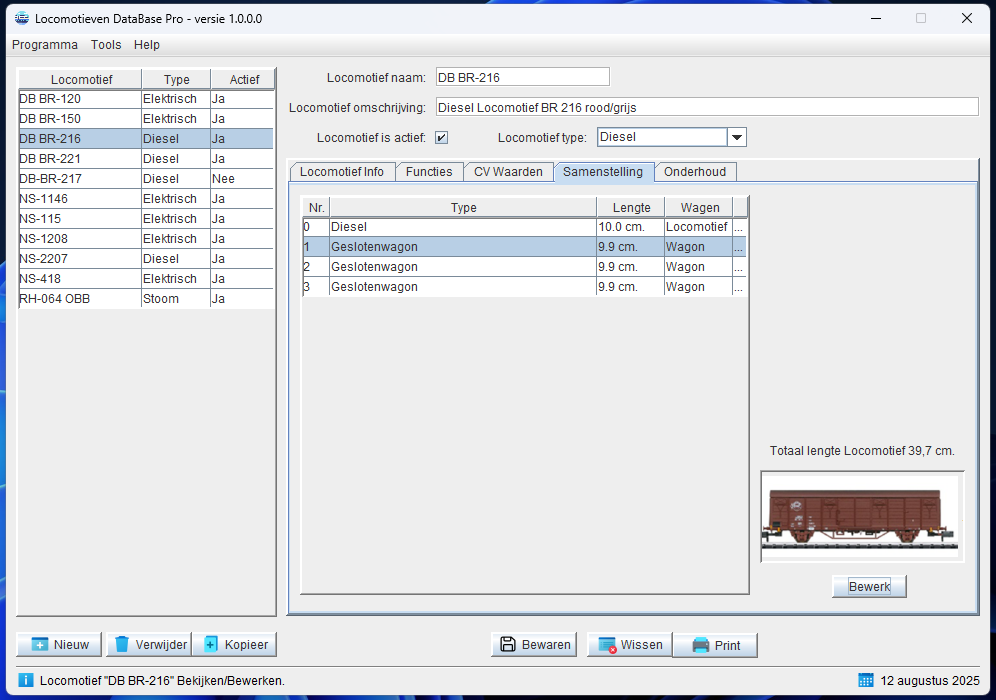Click the Nee cell for DB-BR-217
Viewport: 996px width, 700px height.
[242, 178]
